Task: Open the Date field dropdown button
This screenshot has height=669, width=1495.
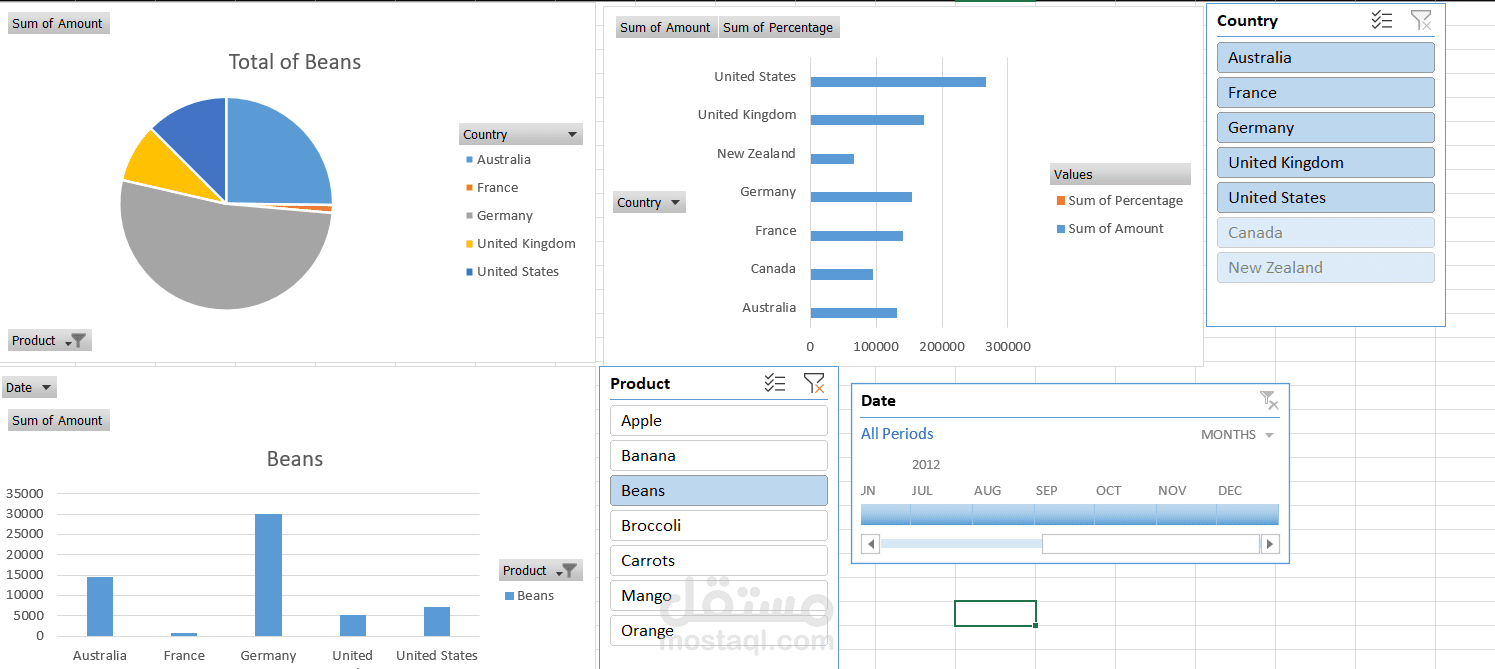Action: (29, 387)
